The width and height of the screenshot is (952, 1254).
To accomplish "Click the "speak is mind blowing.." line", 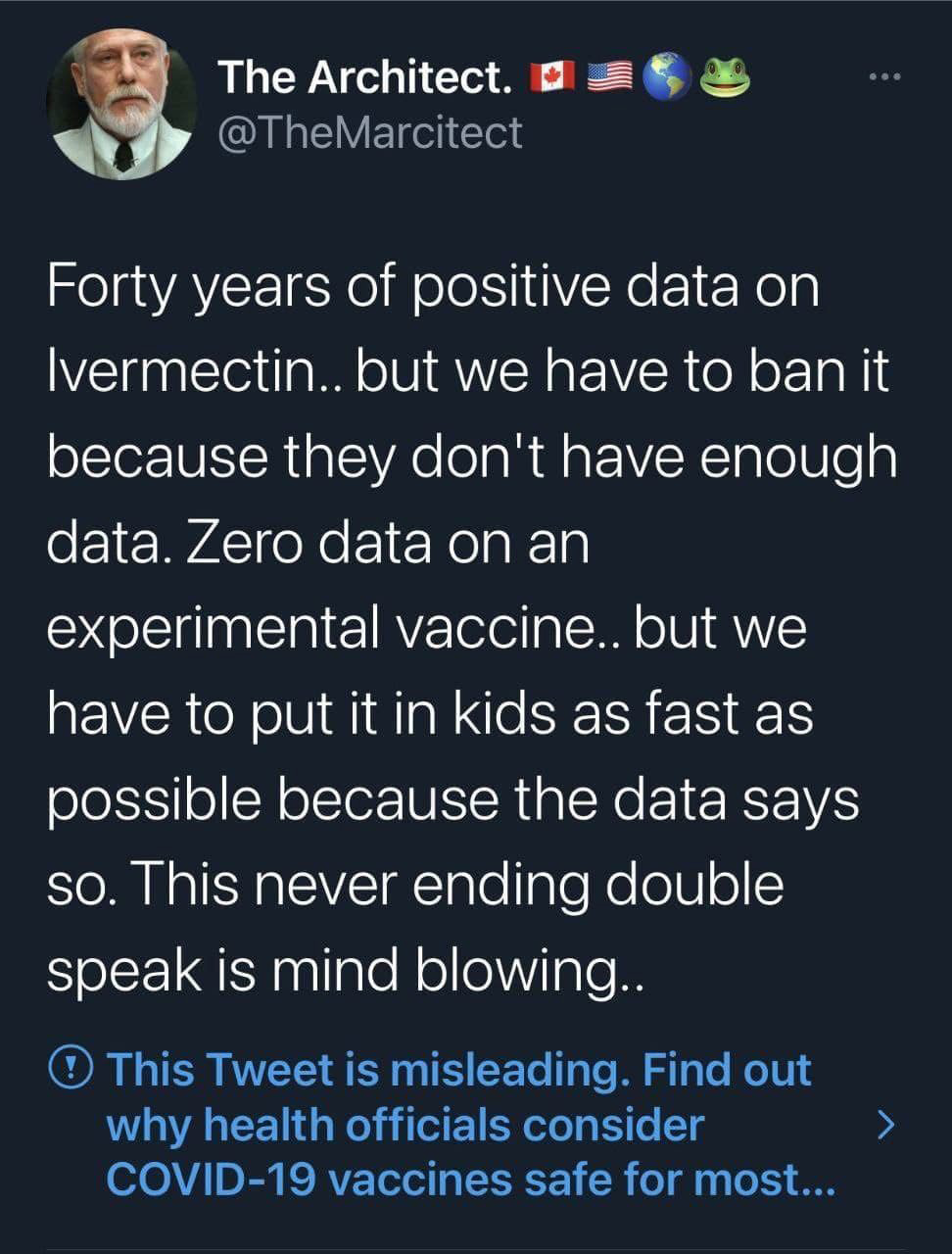I will pyautogui.click(x=346, y=969).
